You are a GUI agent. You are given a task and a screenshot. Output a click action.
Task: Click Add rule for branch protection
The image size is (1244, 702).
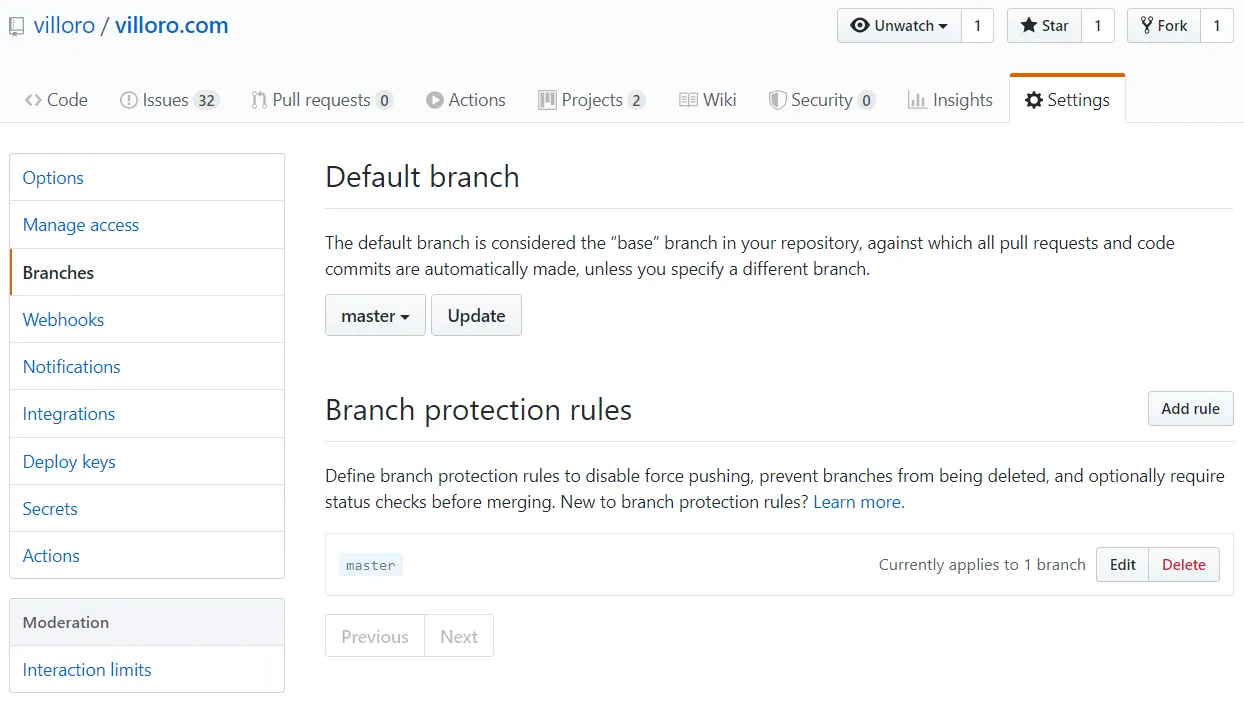click(1190, 408)
